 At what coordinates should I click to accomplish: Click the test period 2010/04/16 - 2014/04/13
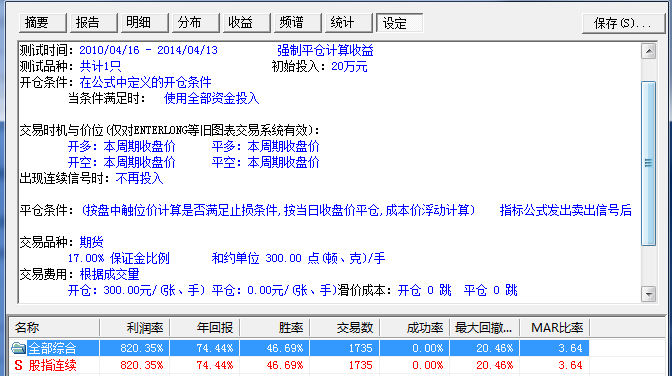coord(149,50)
